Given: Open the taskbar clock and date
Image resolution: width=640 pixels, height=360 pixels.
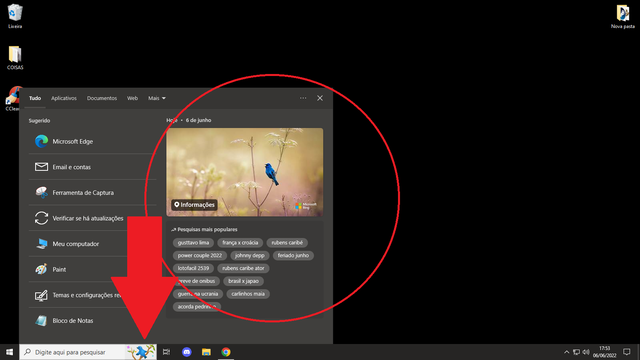Looking at the screenshot, I should point(604,352).
